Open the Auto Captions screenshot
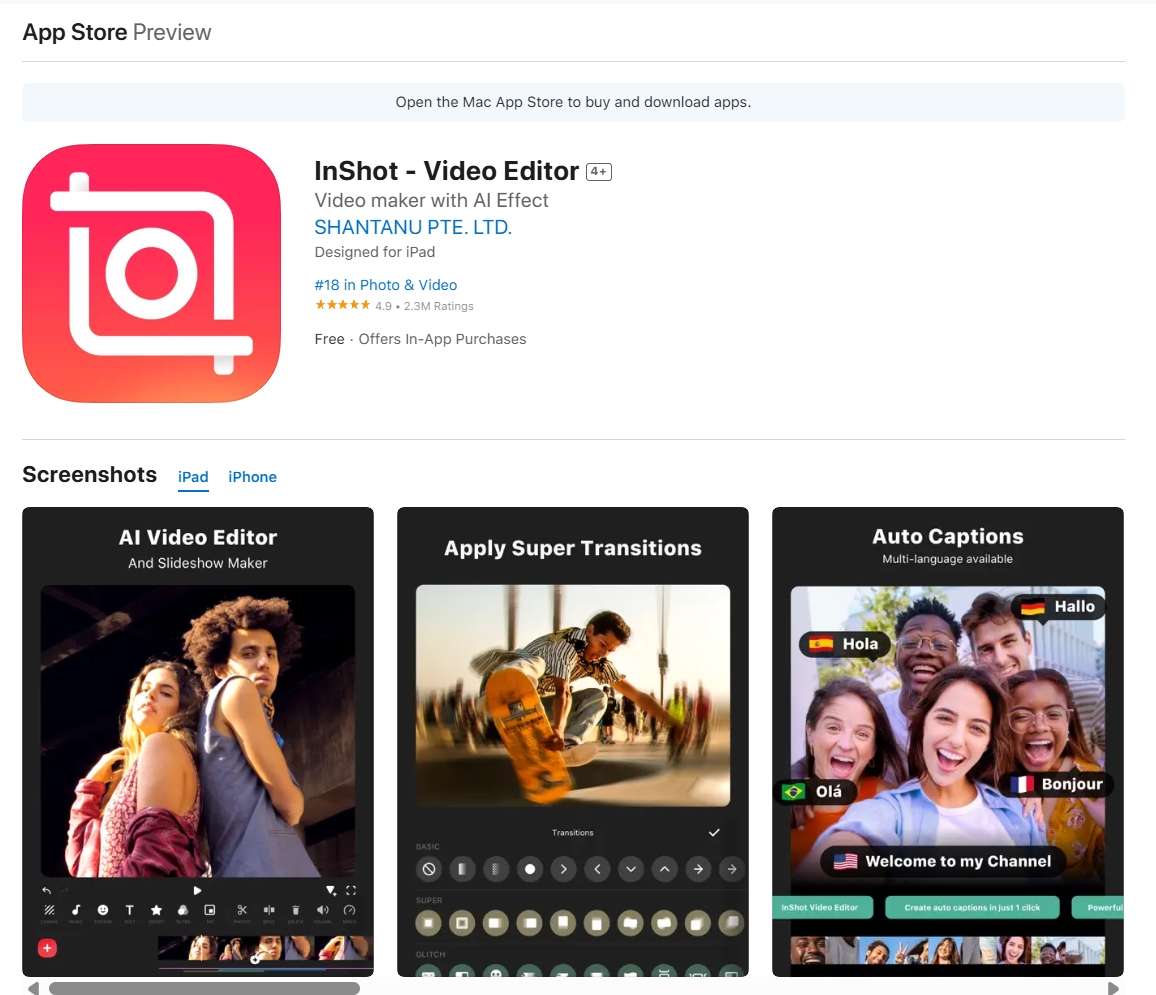The height and width of the screenshot is (995, 1156). 948,741
